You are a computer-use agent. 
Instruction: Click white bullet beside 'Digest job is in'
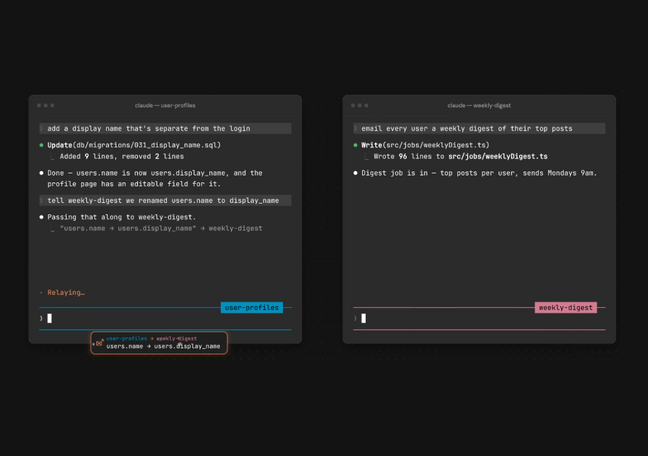(355, 173)
